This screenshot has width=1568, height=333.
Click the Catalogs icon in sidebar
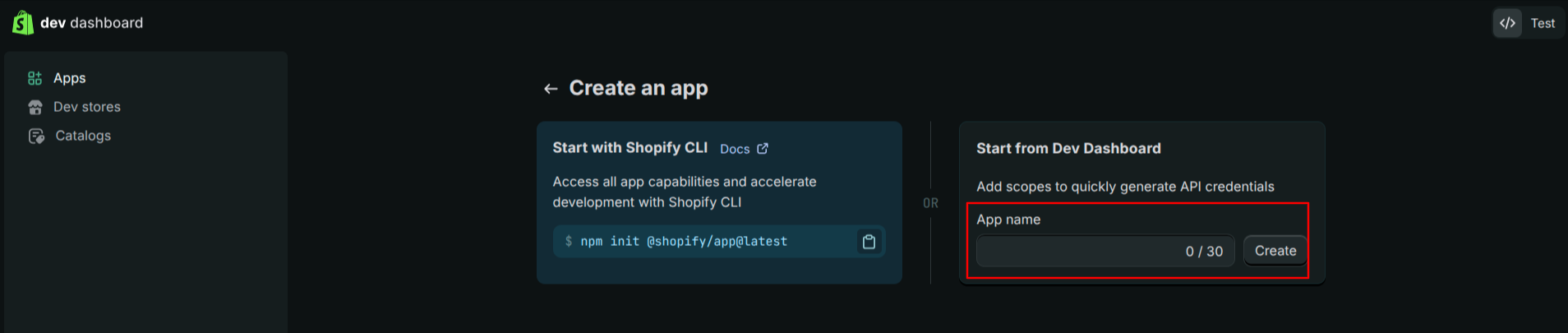tap(35, 136)
